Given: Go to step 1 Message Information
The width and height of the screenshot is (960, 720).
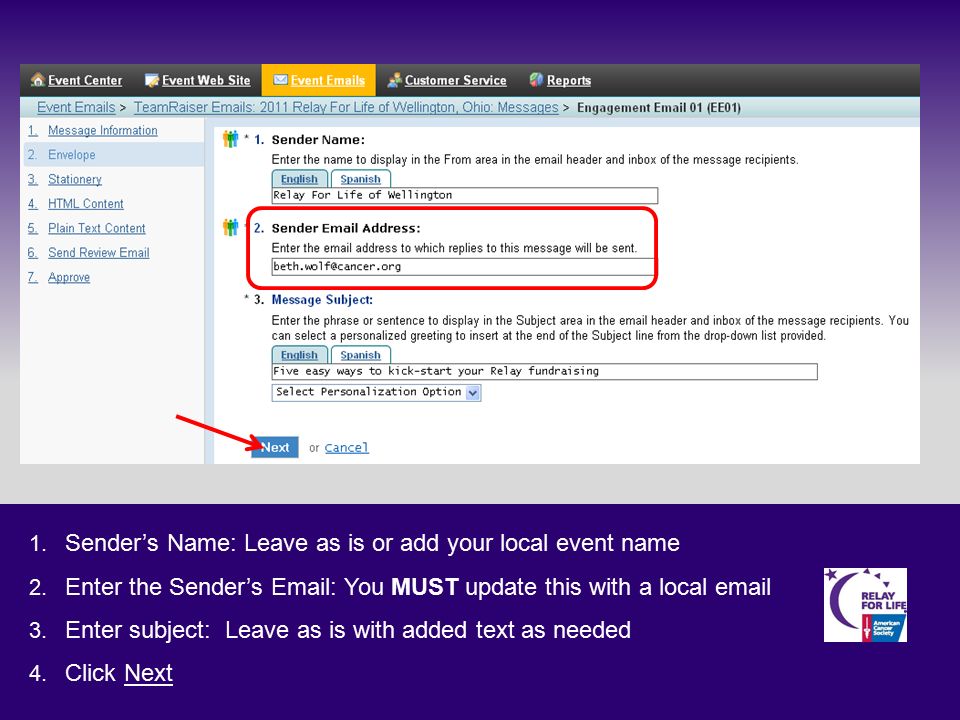Looking at the screenshot, I should tap(103, 130).
